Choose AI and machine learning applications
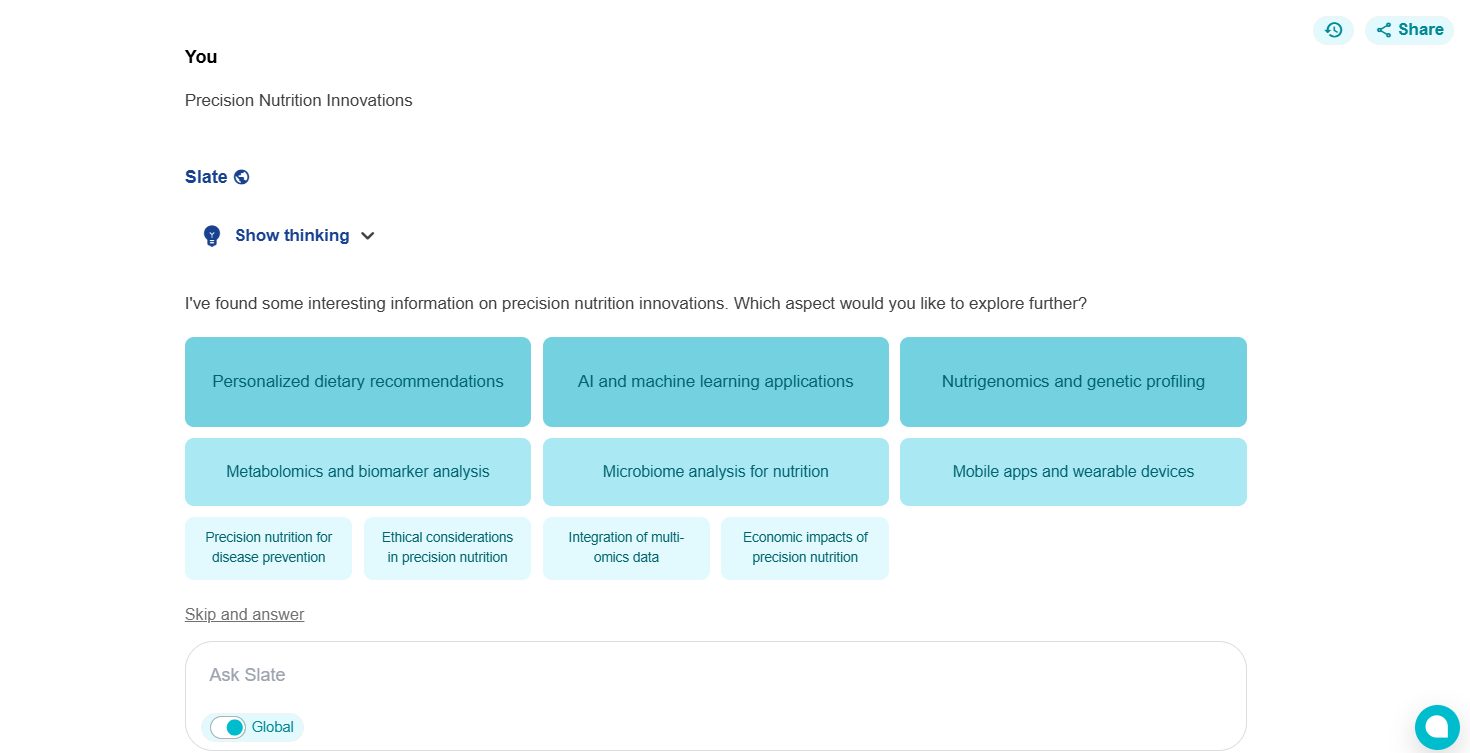Image resolution: width=1470 pixels, height=753 pixels. pos(716,382)
